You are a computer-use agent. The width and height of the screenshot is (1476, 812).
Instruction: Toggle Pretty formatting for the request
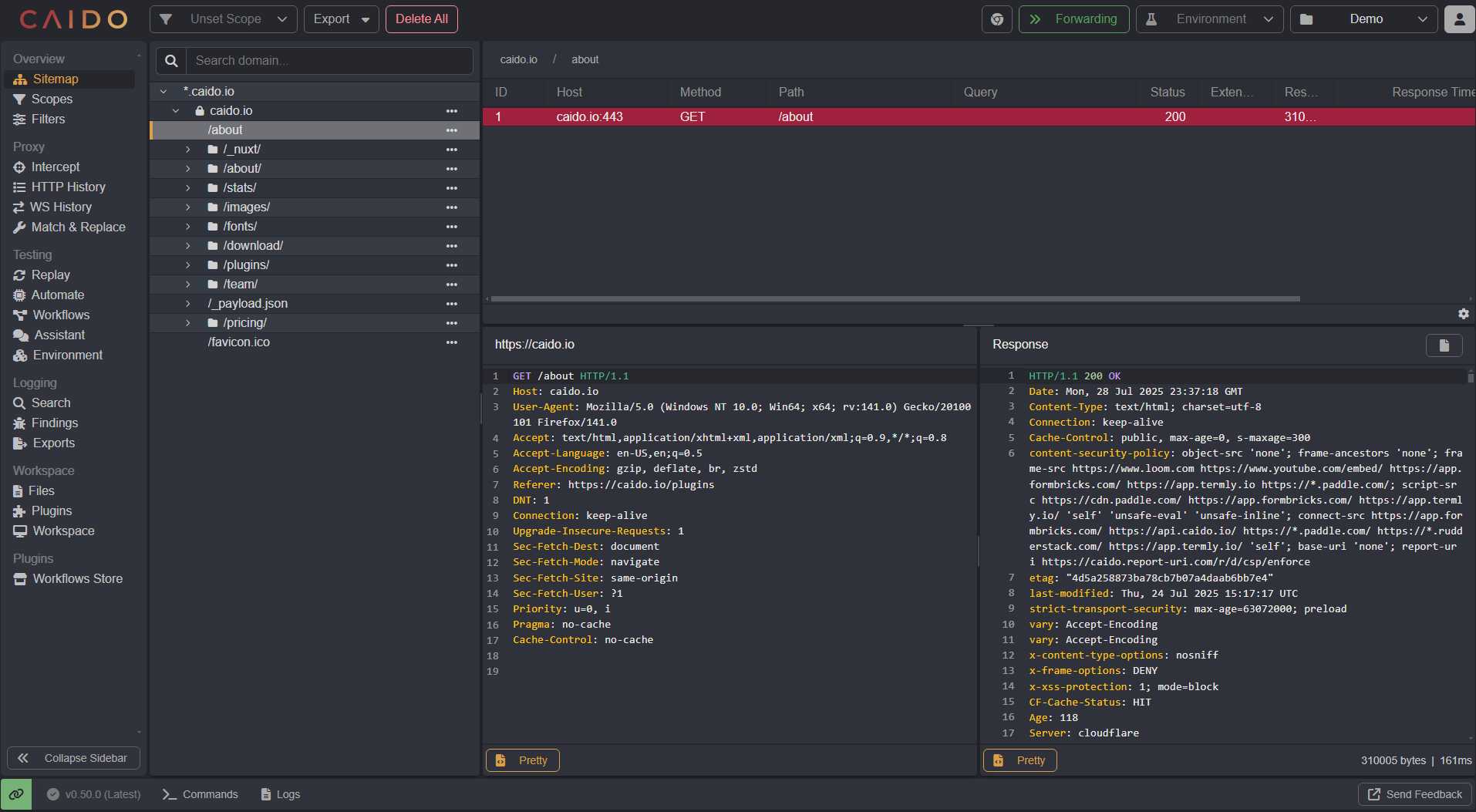tap(522, 760)
